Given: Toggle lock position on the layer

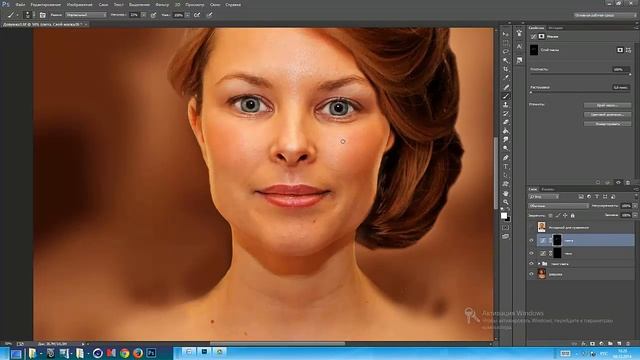Looking at the screenshot, I should tap(565, 216).
